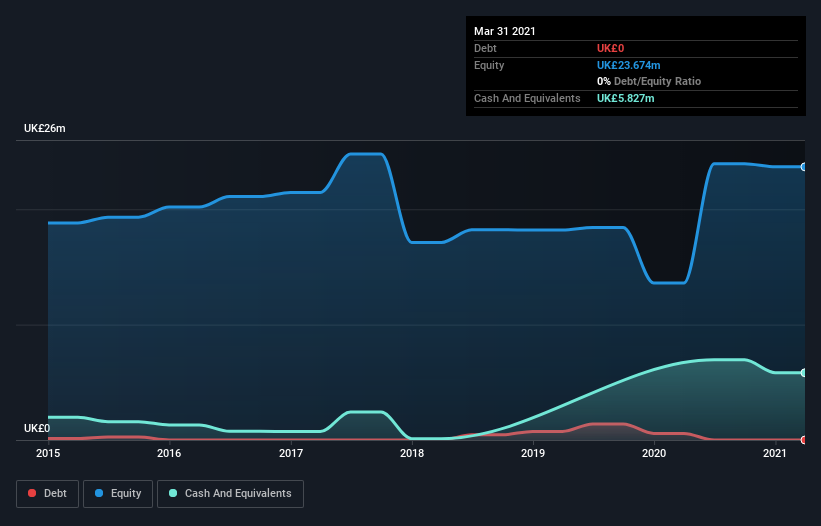Click the 2020 x-axis label

(x=654, y=454)
